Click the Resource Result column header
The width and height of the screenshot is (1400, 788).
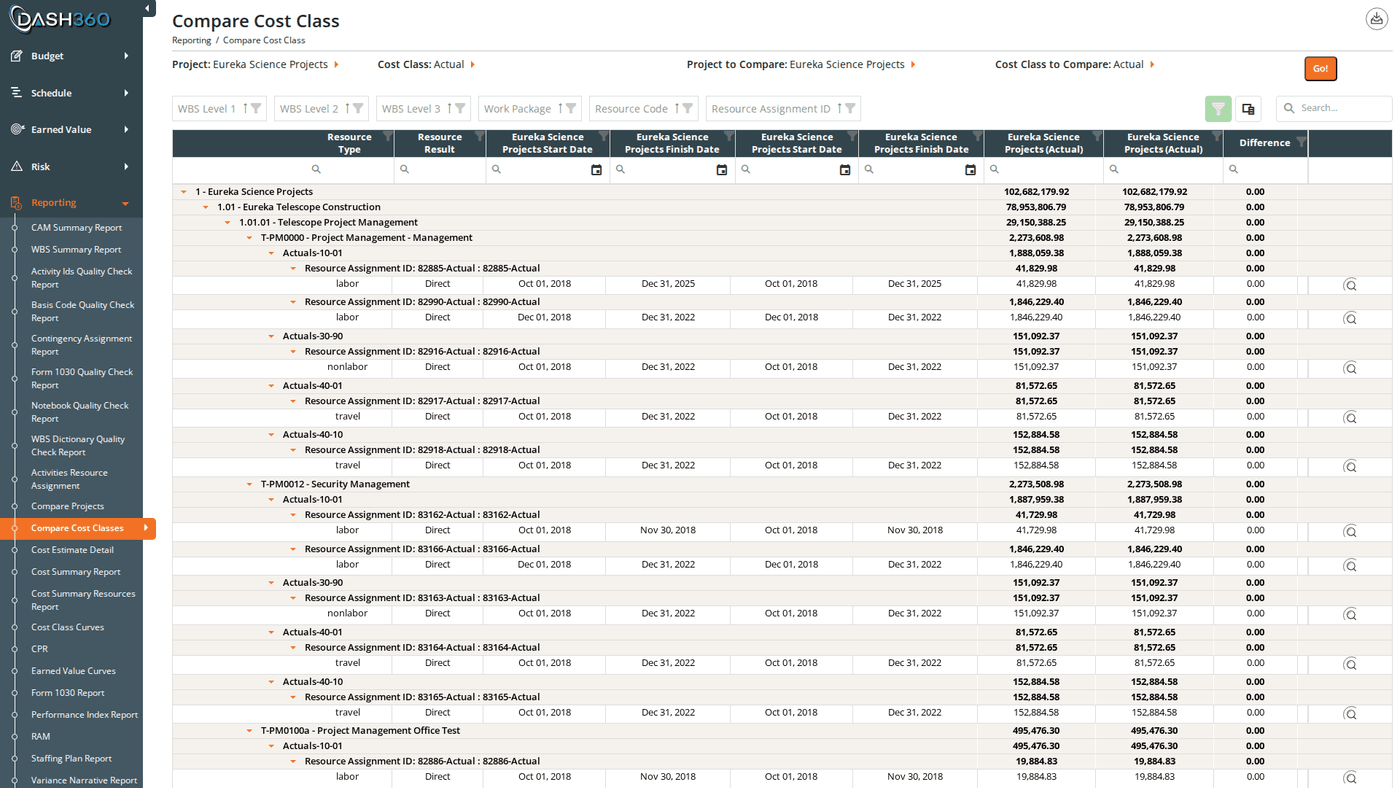pyautogui.click(x=440, y=143)
